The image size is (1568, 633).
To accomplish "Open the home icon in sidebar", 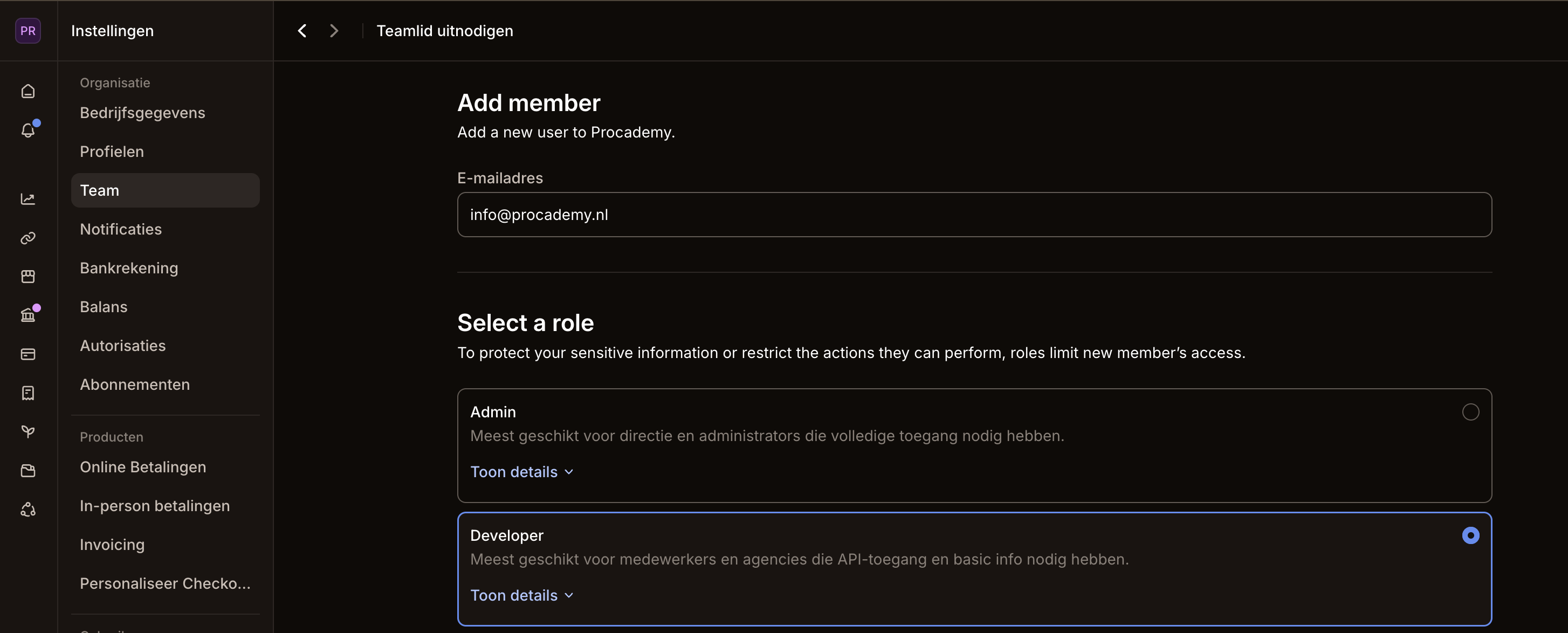I will tap(28, 91).
